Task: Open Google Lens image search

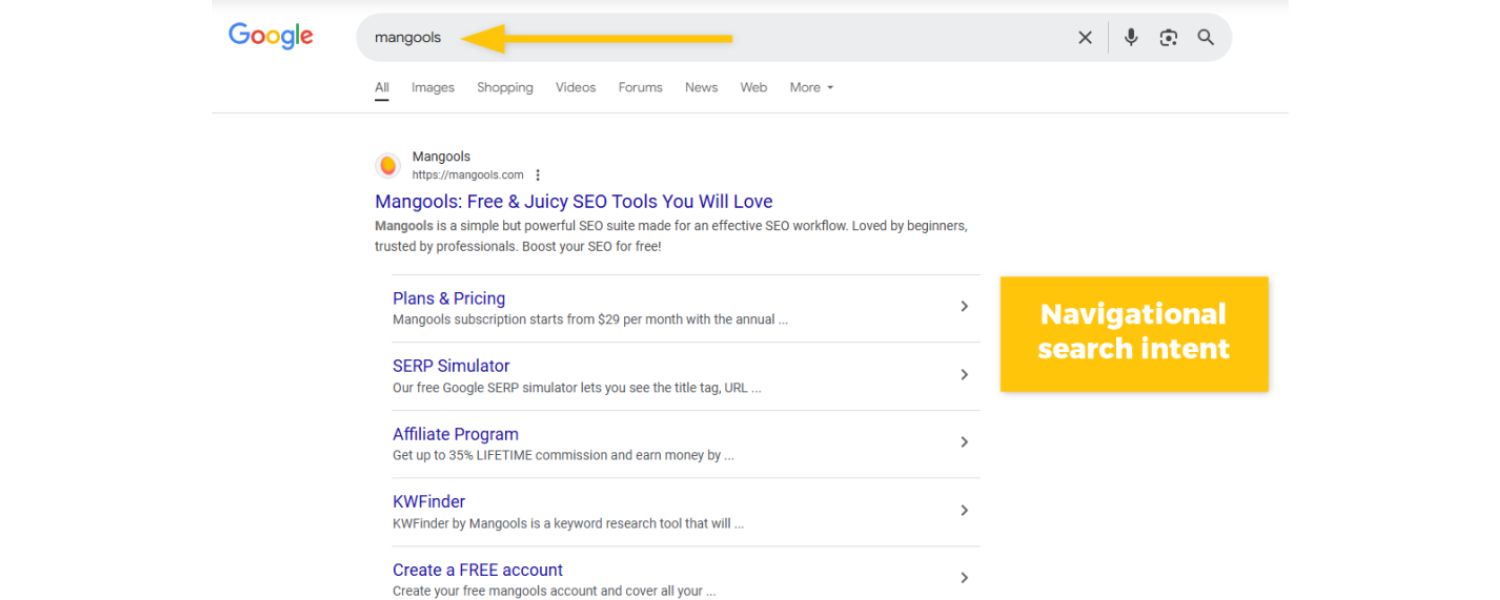Action: tap(1168, 37)
